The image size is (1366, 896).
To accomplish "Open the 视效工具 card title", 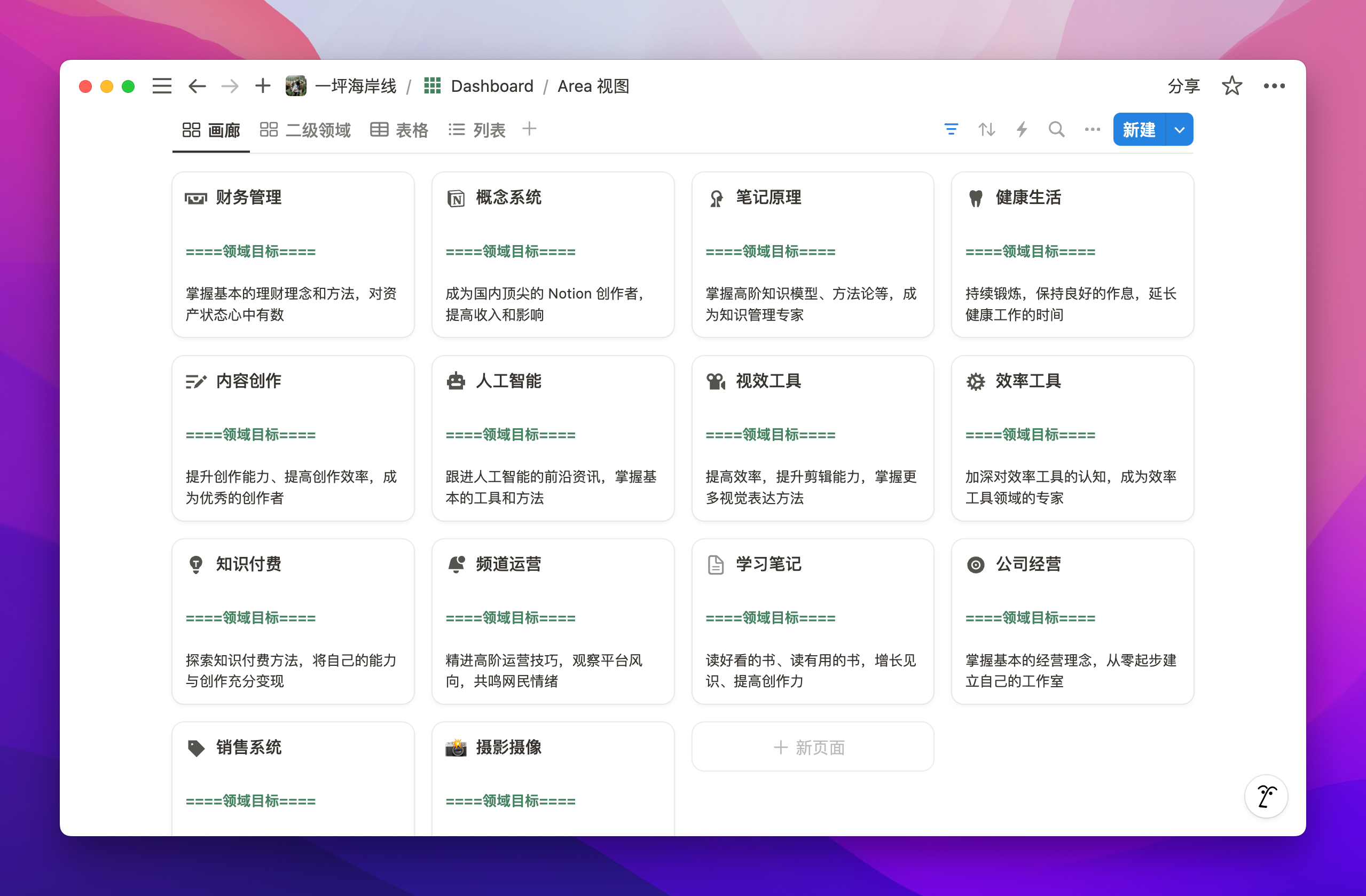I will [768, 381].
